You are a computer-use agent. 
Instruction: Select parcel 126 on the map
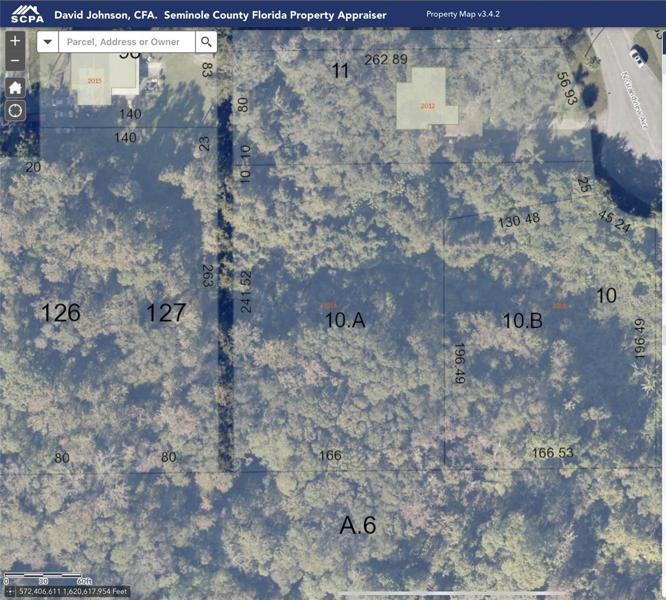61,313
